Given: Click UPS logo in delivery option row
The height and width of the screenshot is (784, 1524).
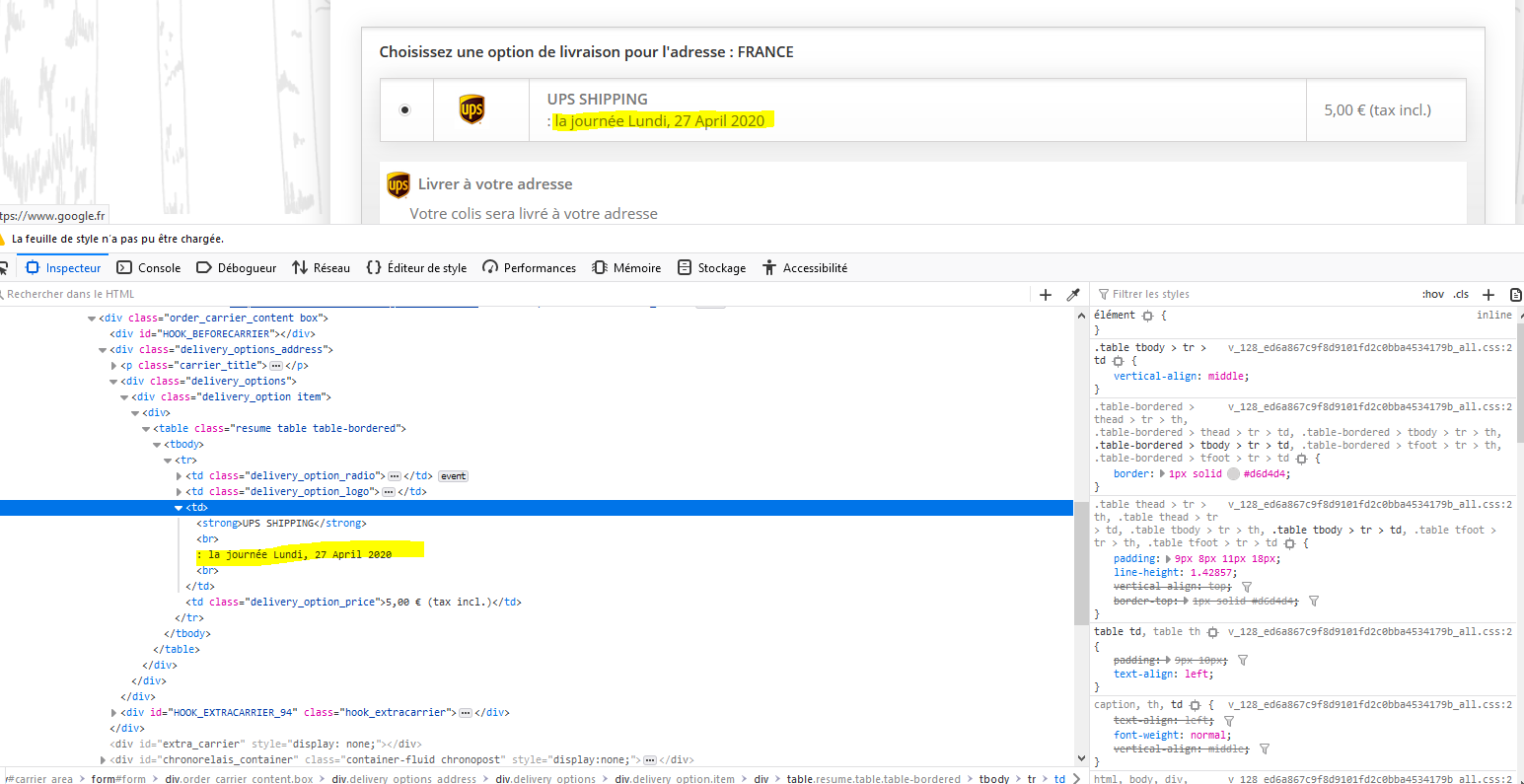Looking at the screenshot, I should click(472, 109).
